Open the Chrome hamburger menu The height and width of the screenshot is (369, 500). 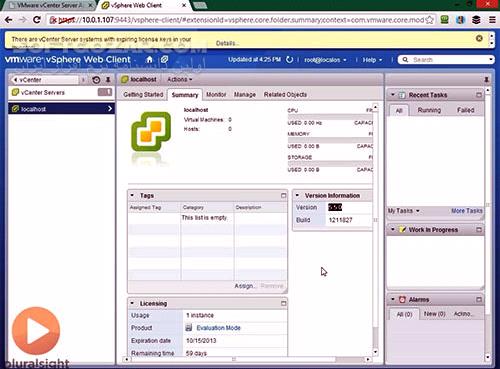(492, 20)
